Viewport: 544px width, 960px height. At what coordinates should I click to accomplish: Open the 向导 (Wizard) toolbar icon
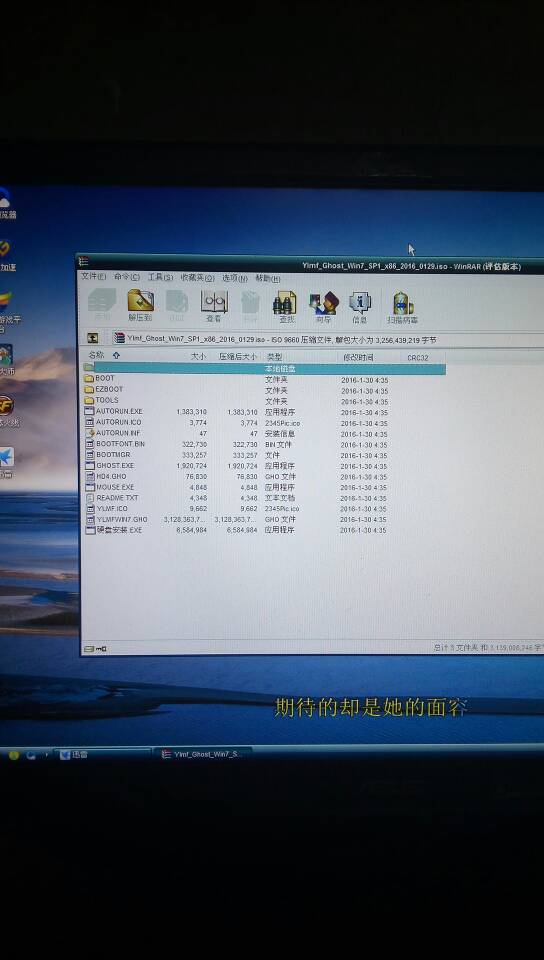click(x=323, y=307)
